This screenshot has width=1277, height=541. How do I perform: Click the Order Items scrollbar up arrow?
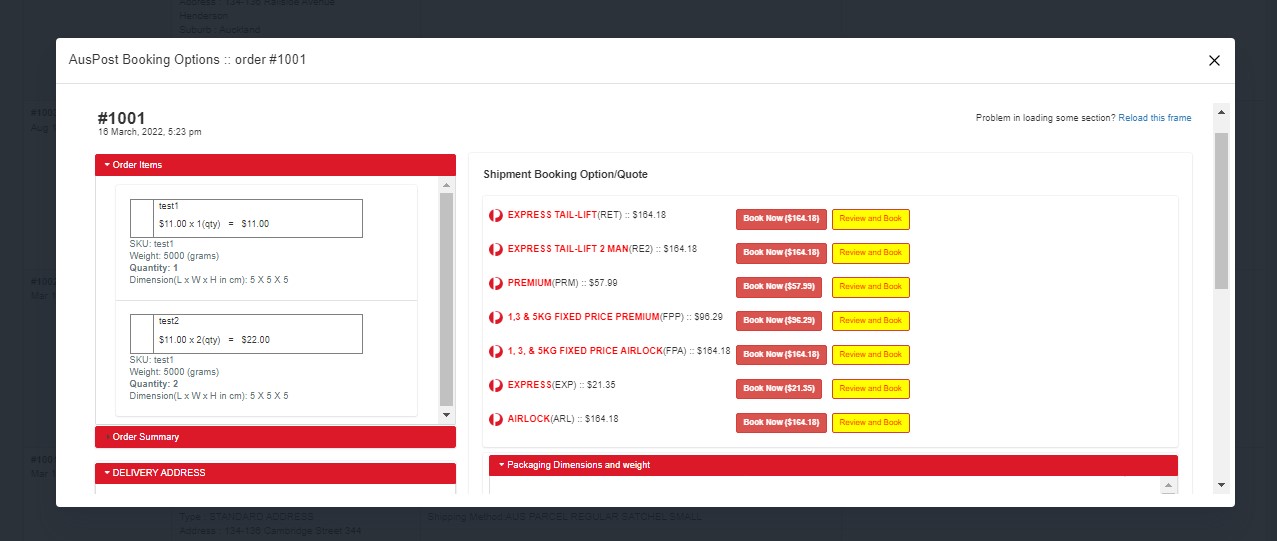point(447,185)
